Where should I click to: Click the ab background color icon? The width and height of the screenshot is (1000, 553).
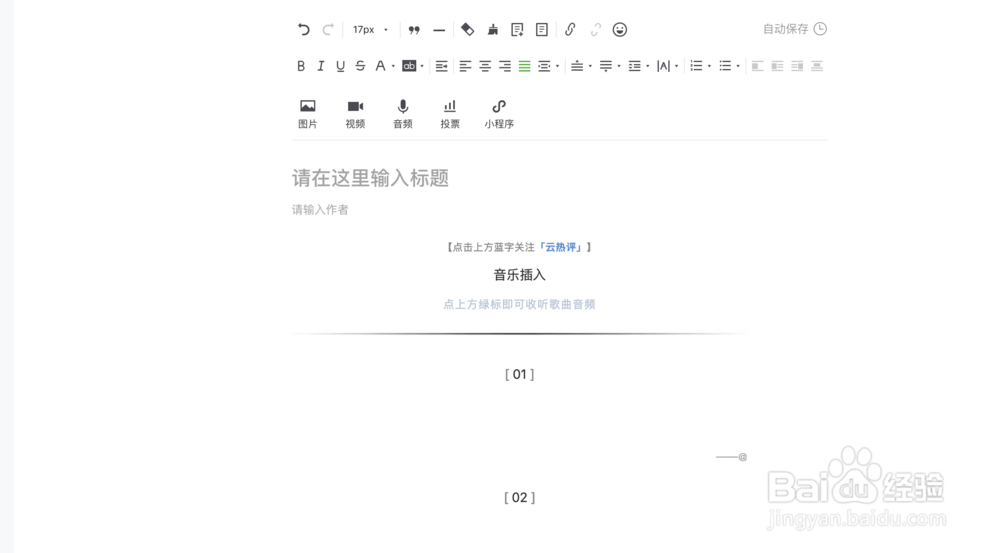409,66
